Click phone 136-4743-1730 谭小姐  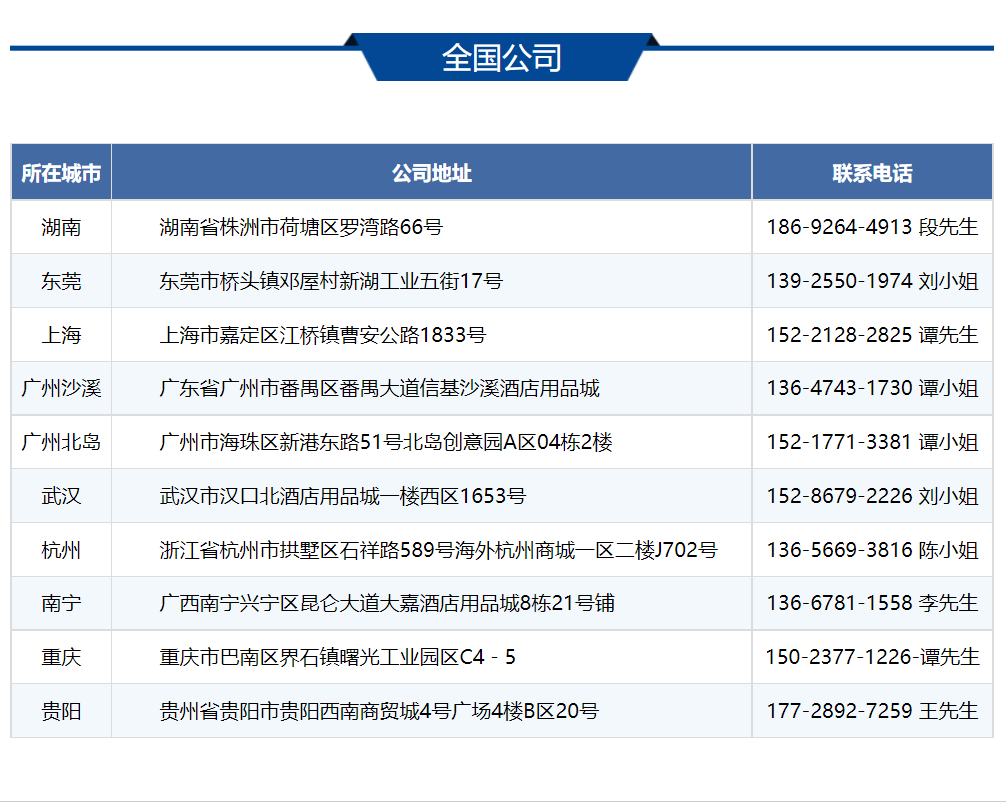(x=872, y=388)
